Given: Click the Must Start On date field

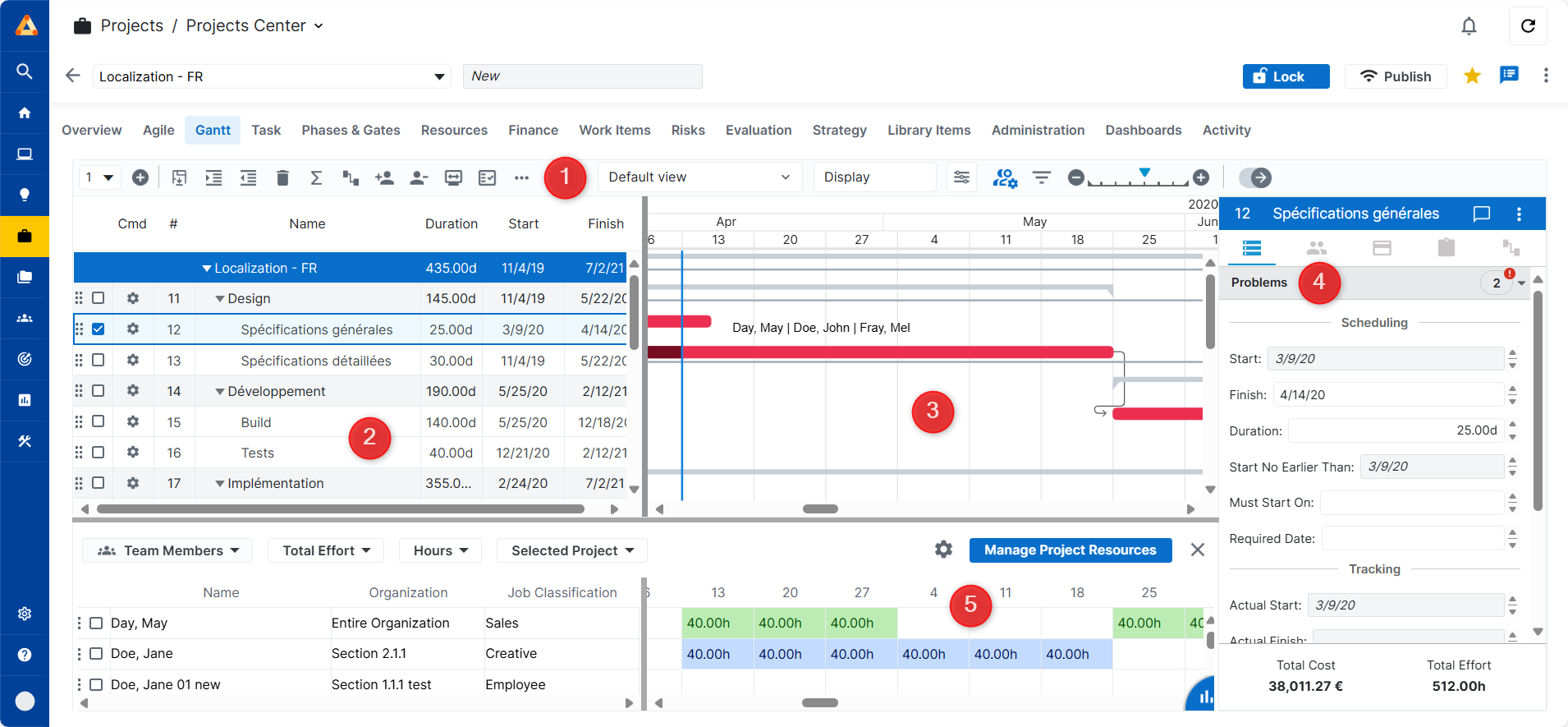Looking at the screenshot, I should pos(1410,503).
